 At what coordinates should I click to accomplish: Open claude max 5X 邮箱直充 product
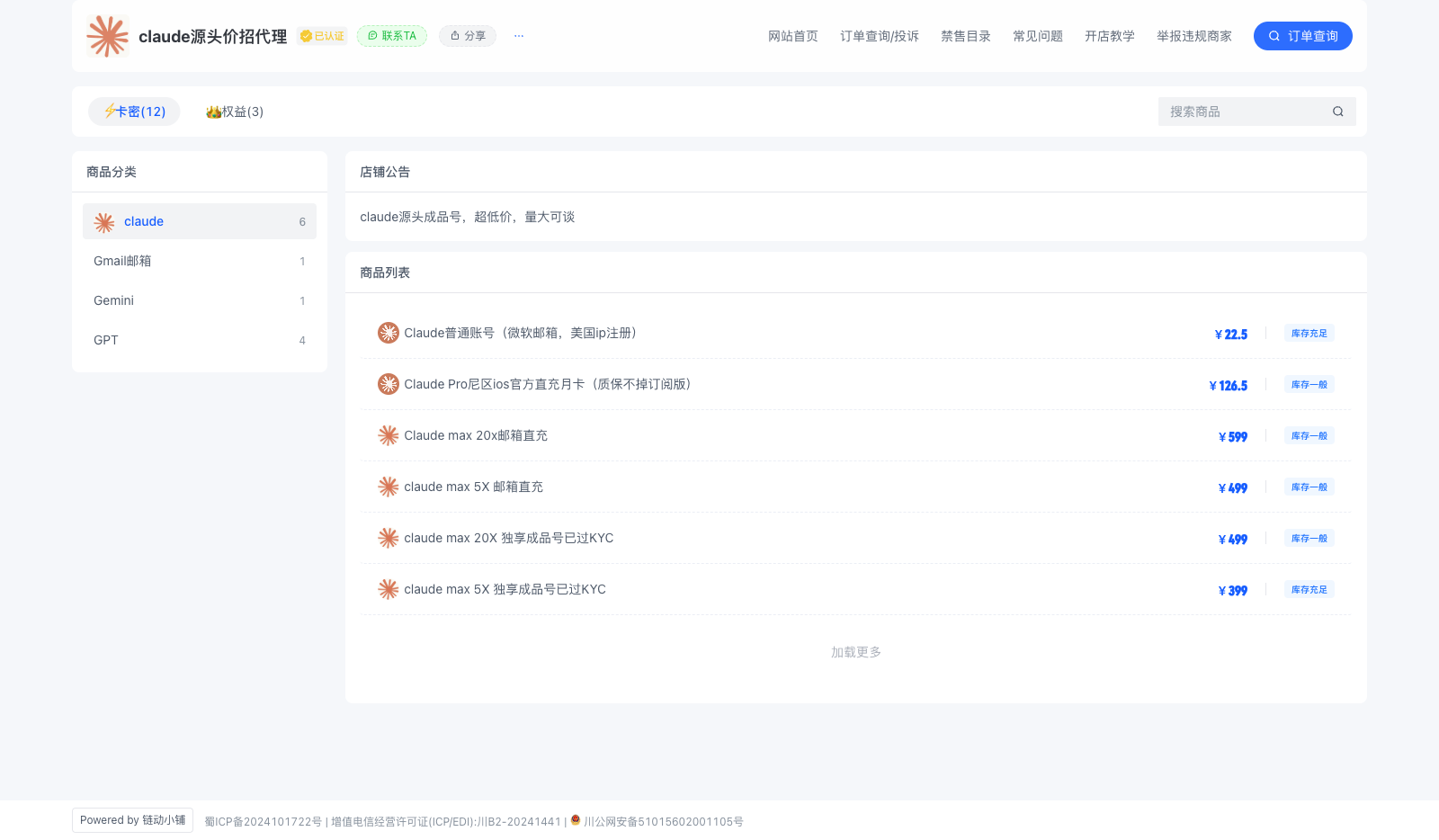click(x=856, y=487)
